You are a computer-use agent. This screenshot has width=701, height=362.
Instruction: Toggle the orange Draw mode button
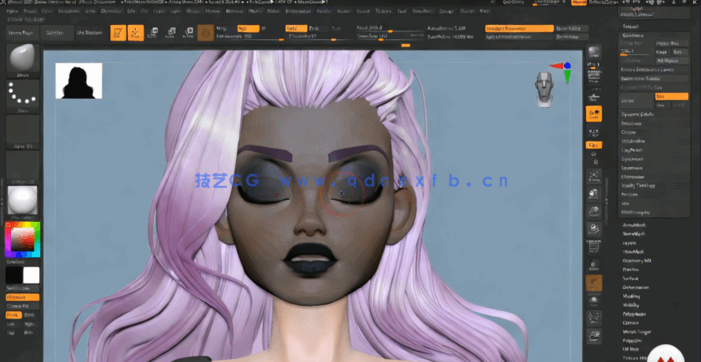point(136,33)
